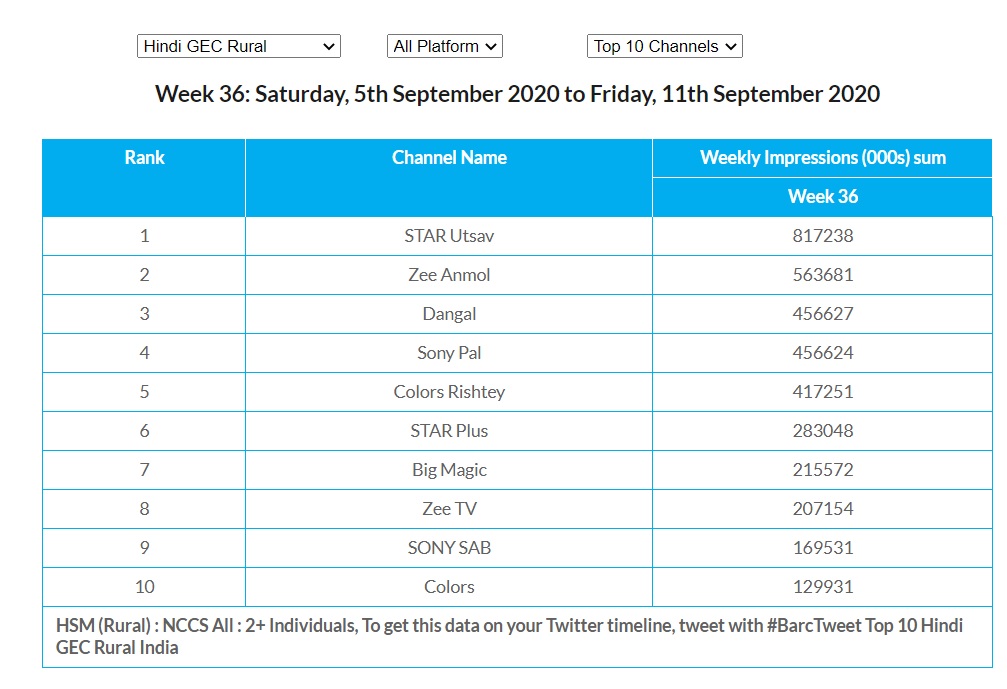Select the Big Magic channel cell

(x=449, y=470)
